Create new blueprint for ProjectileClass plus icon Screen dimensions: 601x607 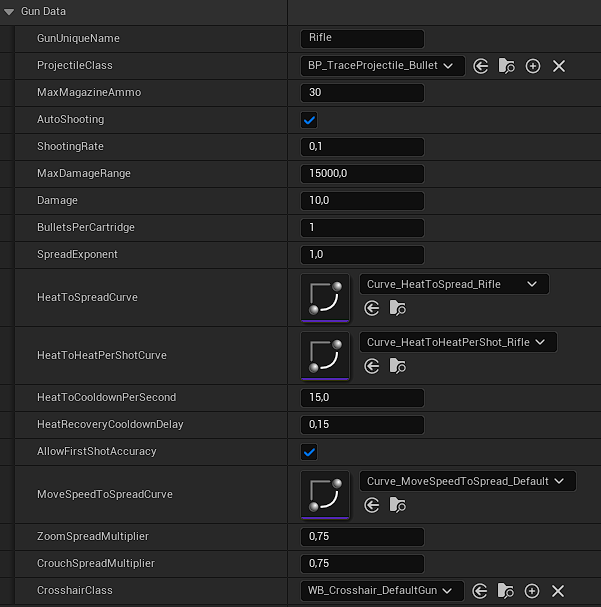coord(533,66)
